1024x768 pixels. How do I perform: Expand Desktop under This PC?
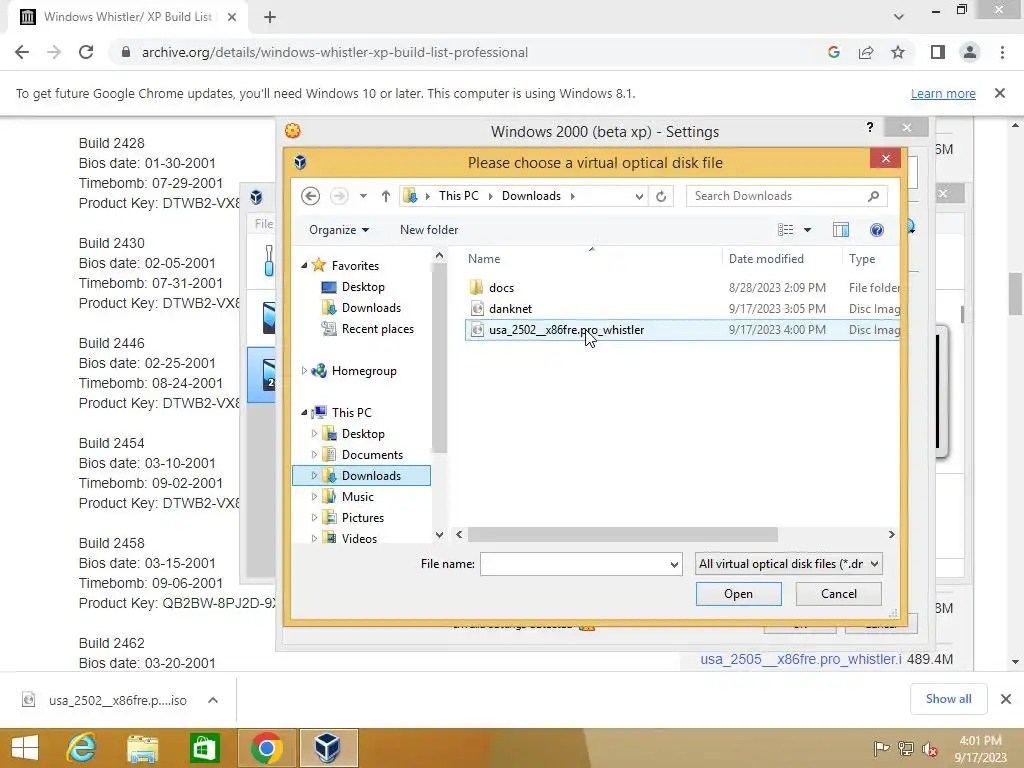point(314,434)
